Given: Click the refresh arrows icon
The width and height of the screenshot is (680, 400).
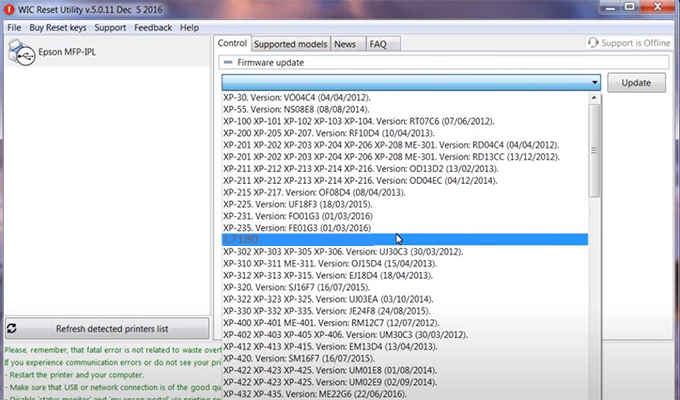Looking at the screenshot, I should click(x=12, y=328).
